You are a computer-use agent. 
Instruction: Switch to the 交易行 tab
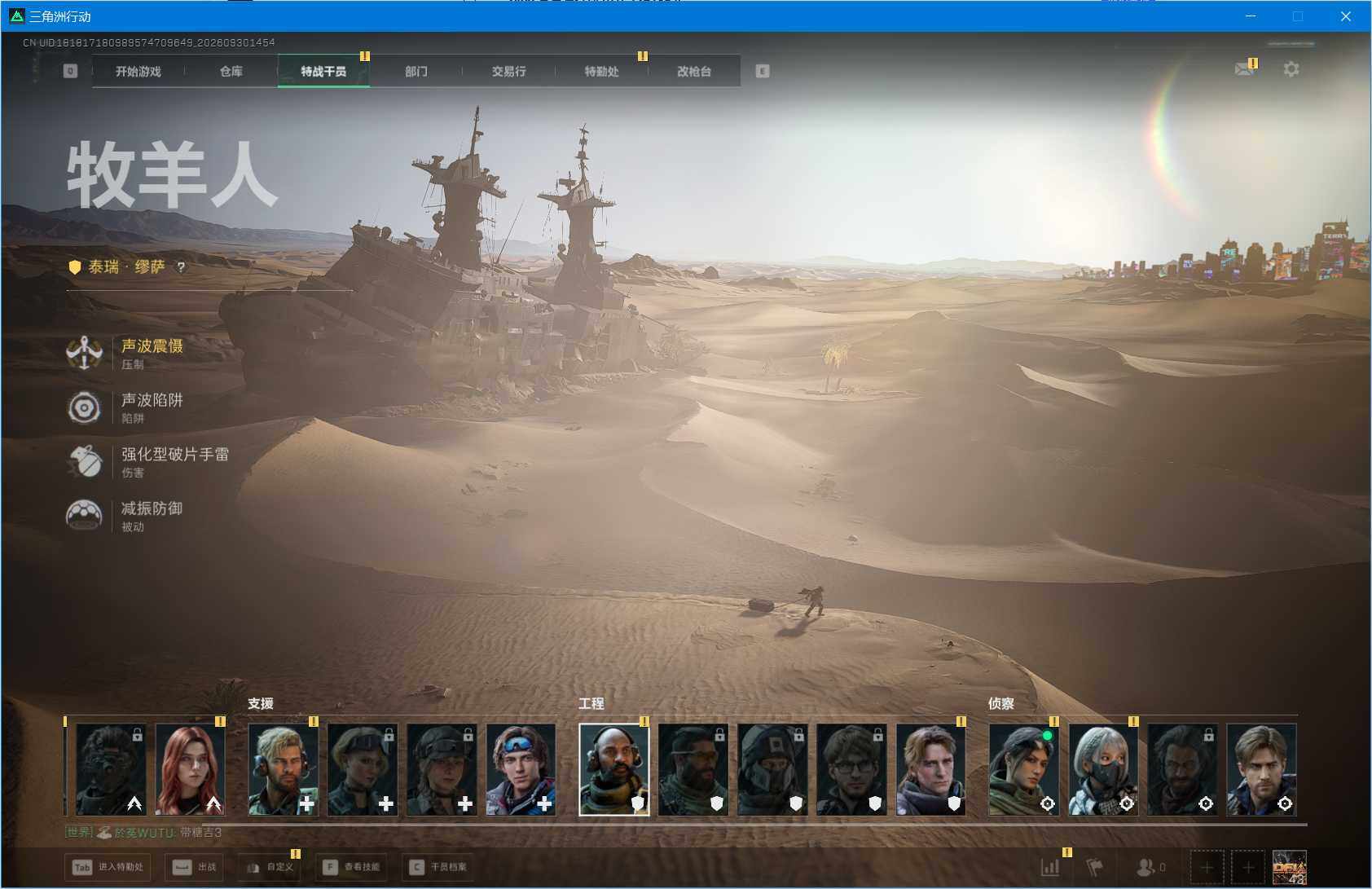509,72
